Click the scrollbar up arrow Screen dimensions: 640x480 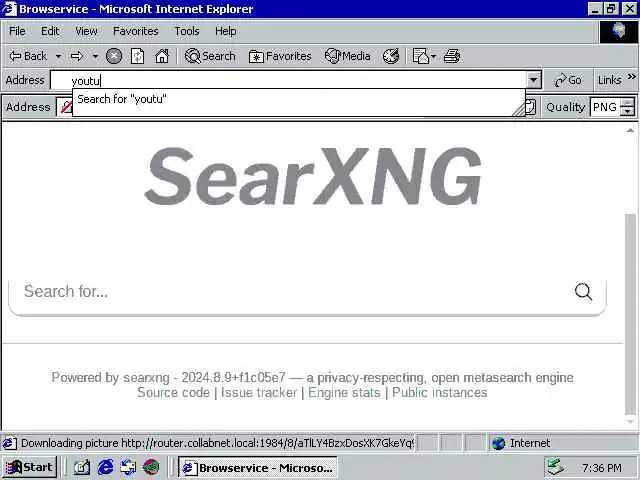[x=631, y=130]
